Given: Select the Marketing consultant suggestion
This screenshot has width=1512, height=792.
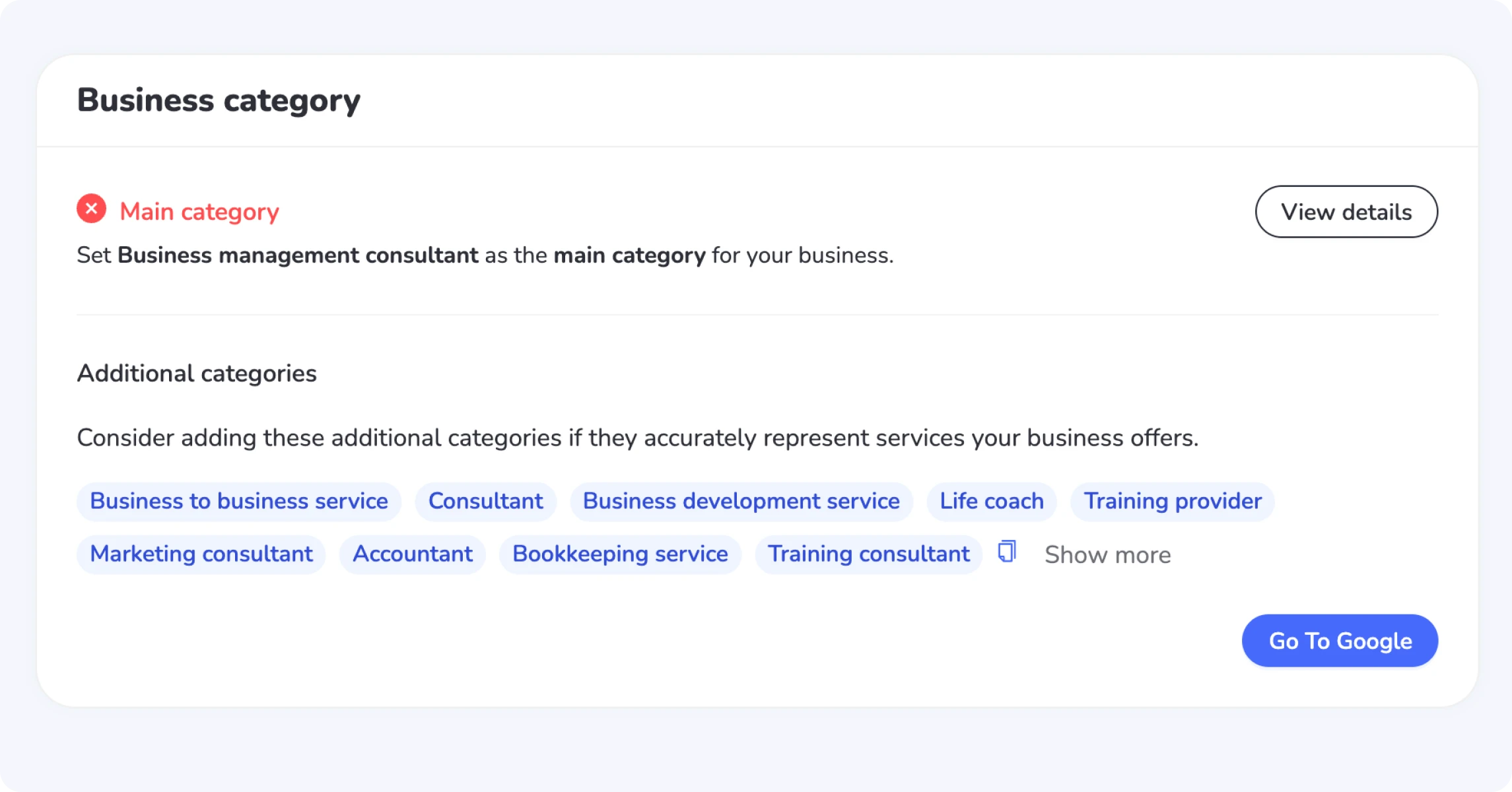Looking at the screenshot, I should (x=201, y=554).
